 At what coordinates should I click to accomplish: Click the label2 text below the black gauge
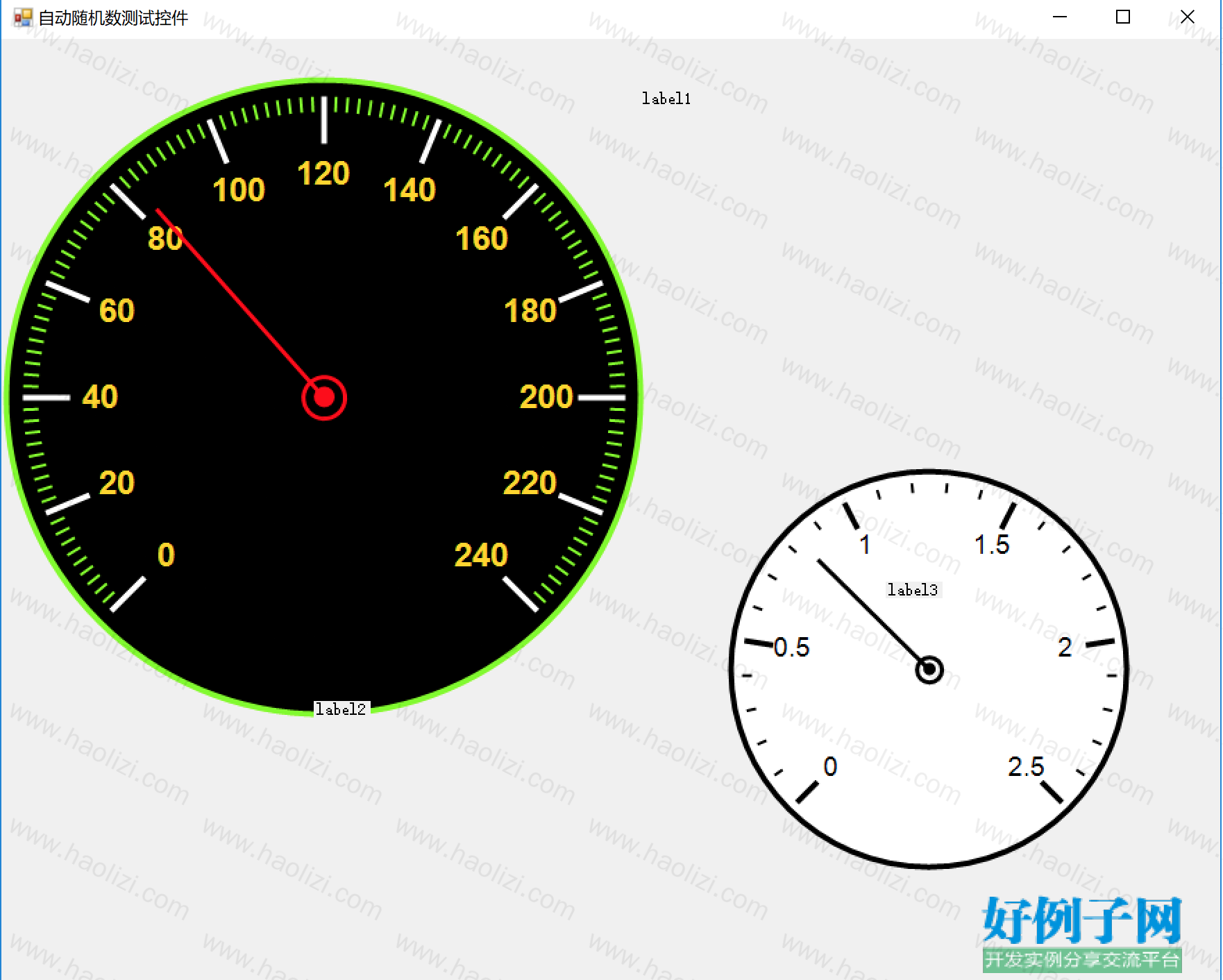pos(341,709)
